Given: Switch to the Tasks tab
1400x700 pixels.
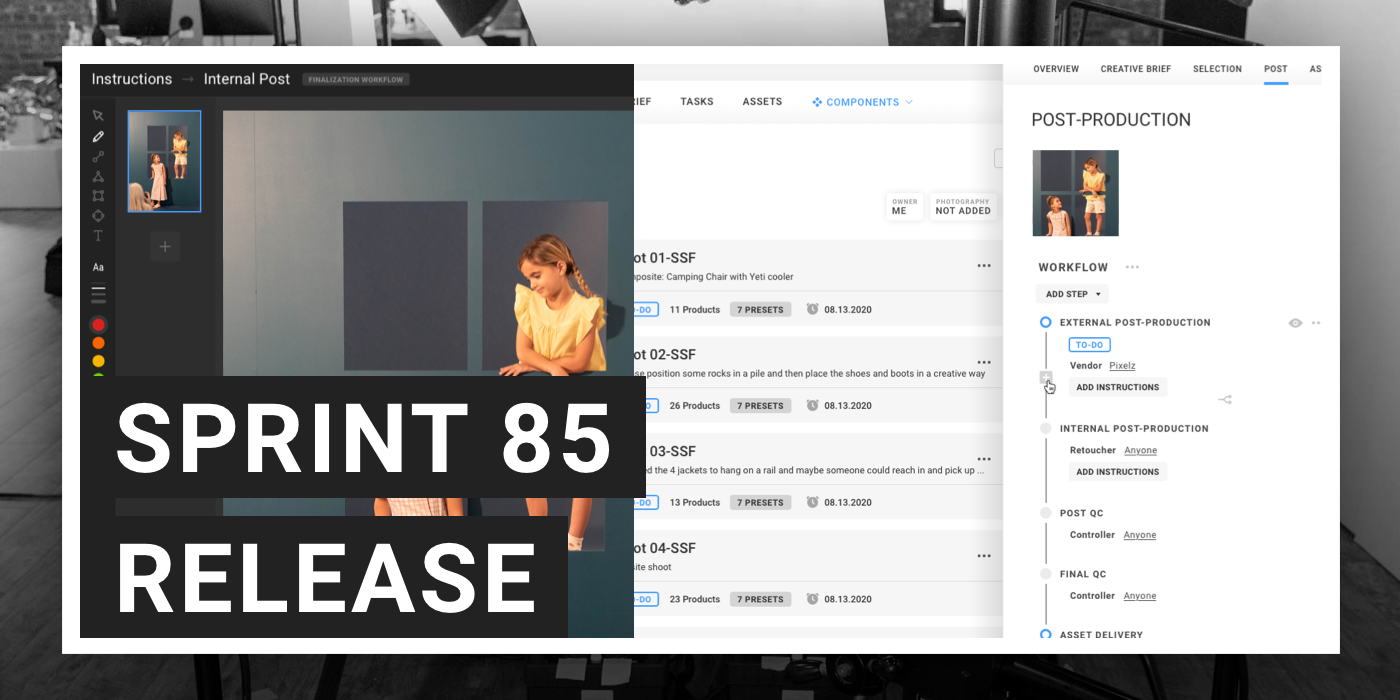Looking at the screenshot, I should click(696, 102).
